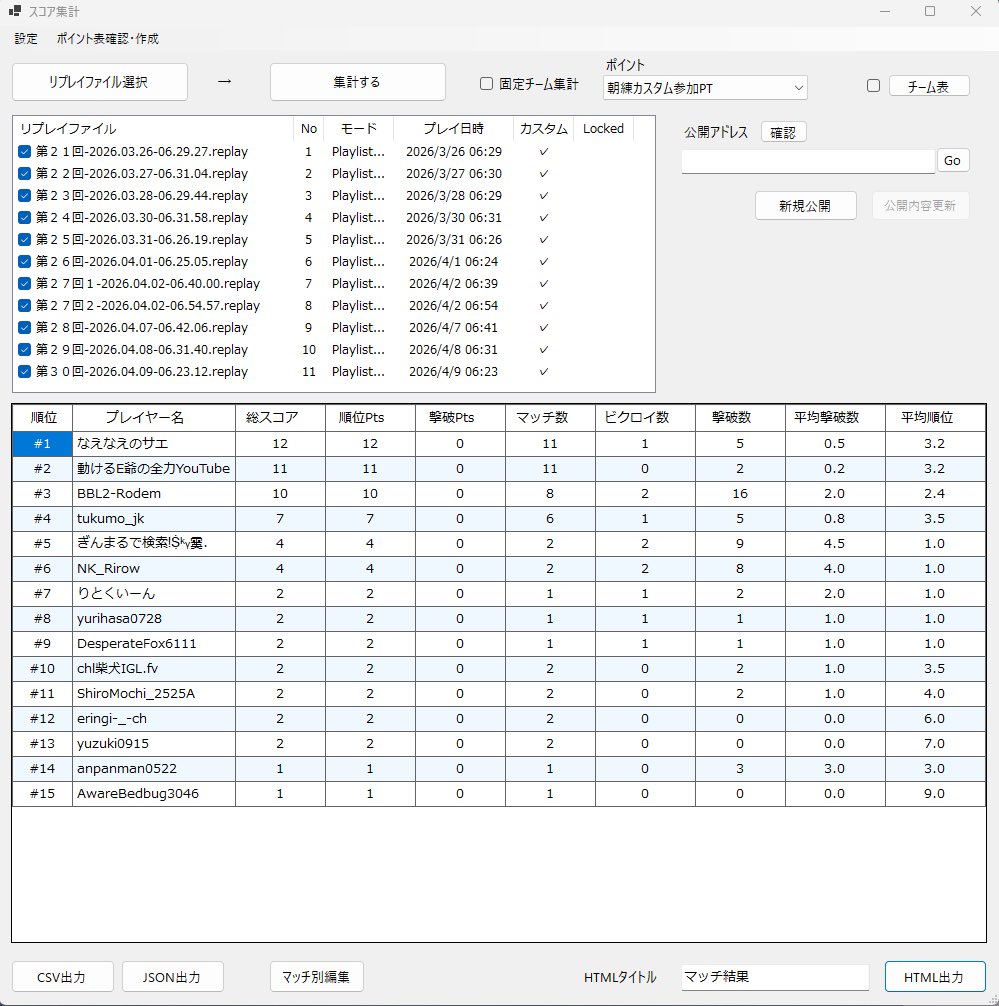Uncheck the 第27回1 replay file checkbox
The height and width of the screenshot is (1006, 999).
tap(24, 284)
